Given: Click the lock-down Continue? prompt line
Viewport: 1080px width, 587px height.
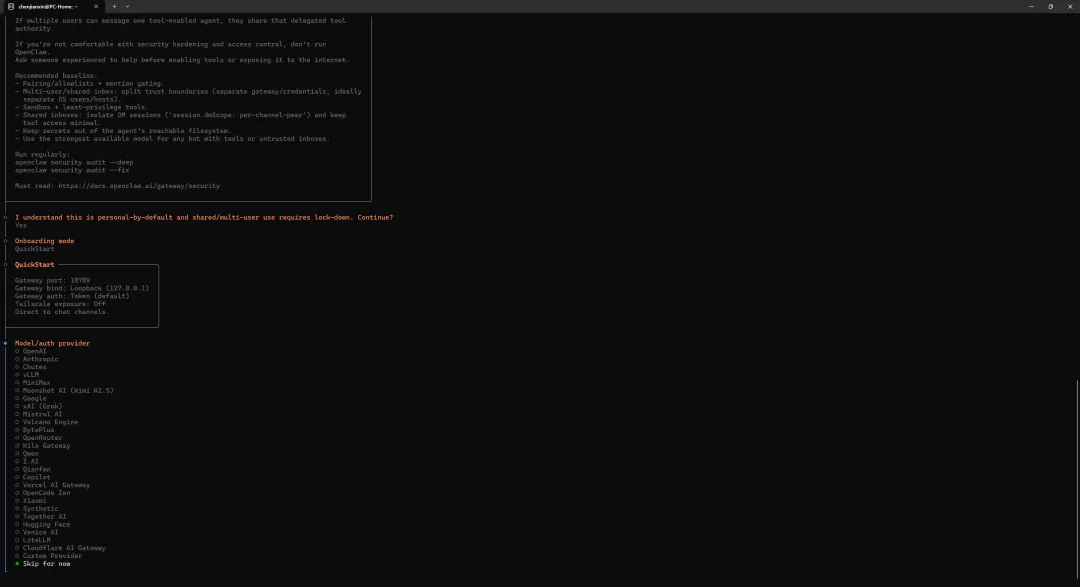Looking at the screenshot, I should tap(204, 218).
